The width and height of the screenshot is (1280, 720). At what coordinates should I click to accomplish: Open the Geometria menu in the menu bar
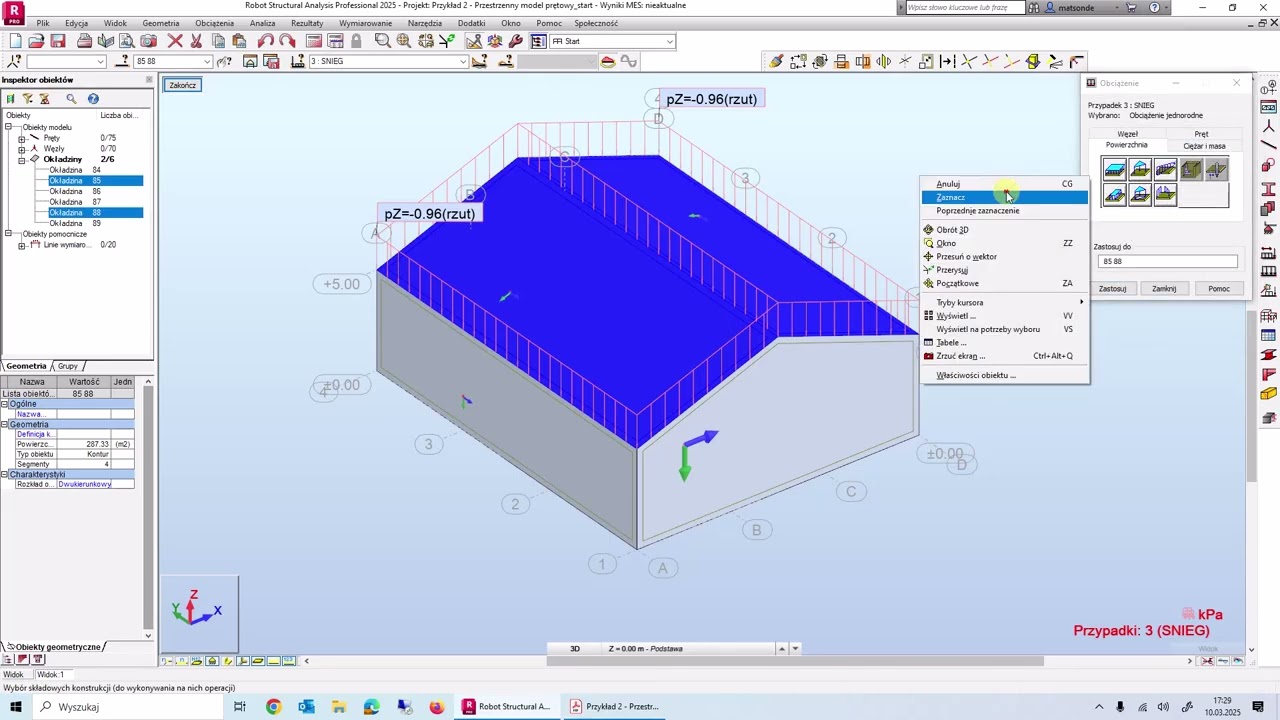[161, 23]
